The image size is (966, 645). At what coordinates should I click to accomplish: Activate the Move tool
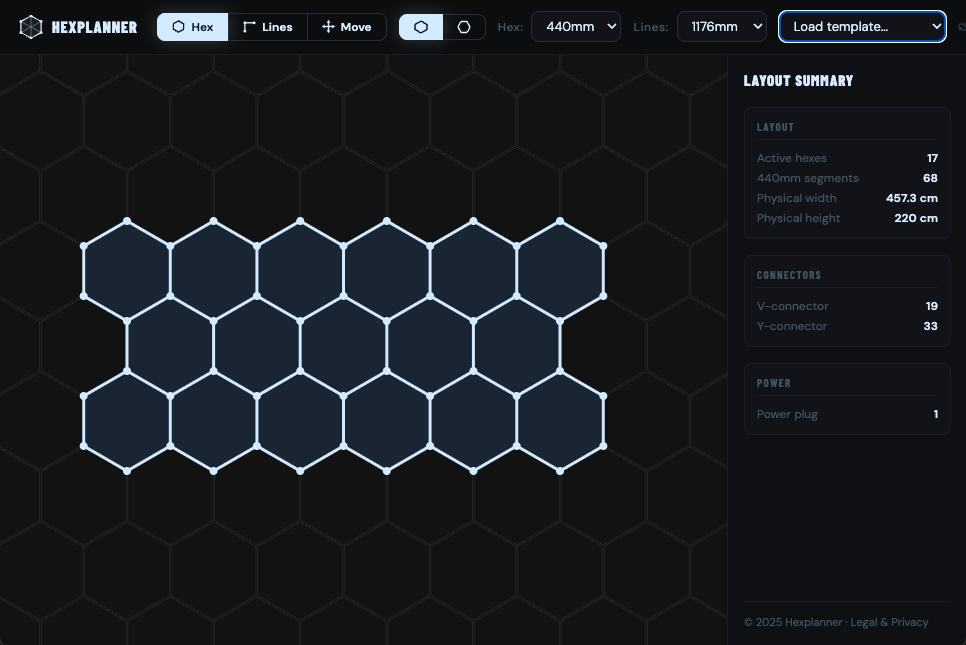pyautogui.click(x=347, y=27)
